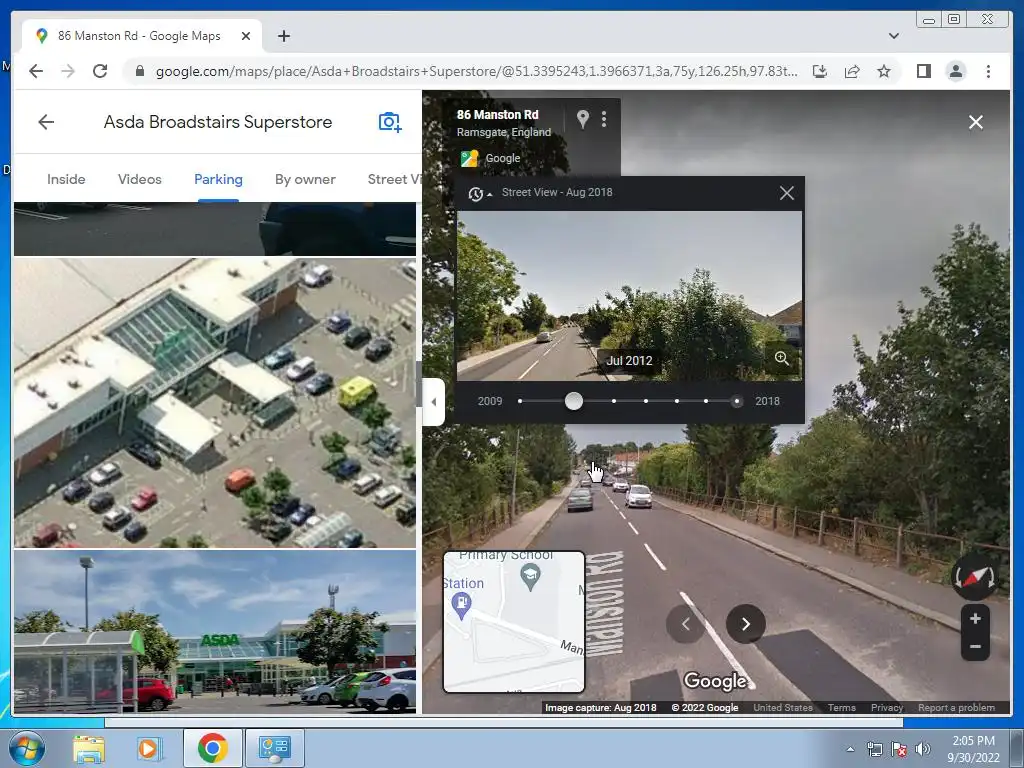Click the Jul 2012 timeline slider handle
This screenshot has height=768, width=1024.
click(574, 401)
